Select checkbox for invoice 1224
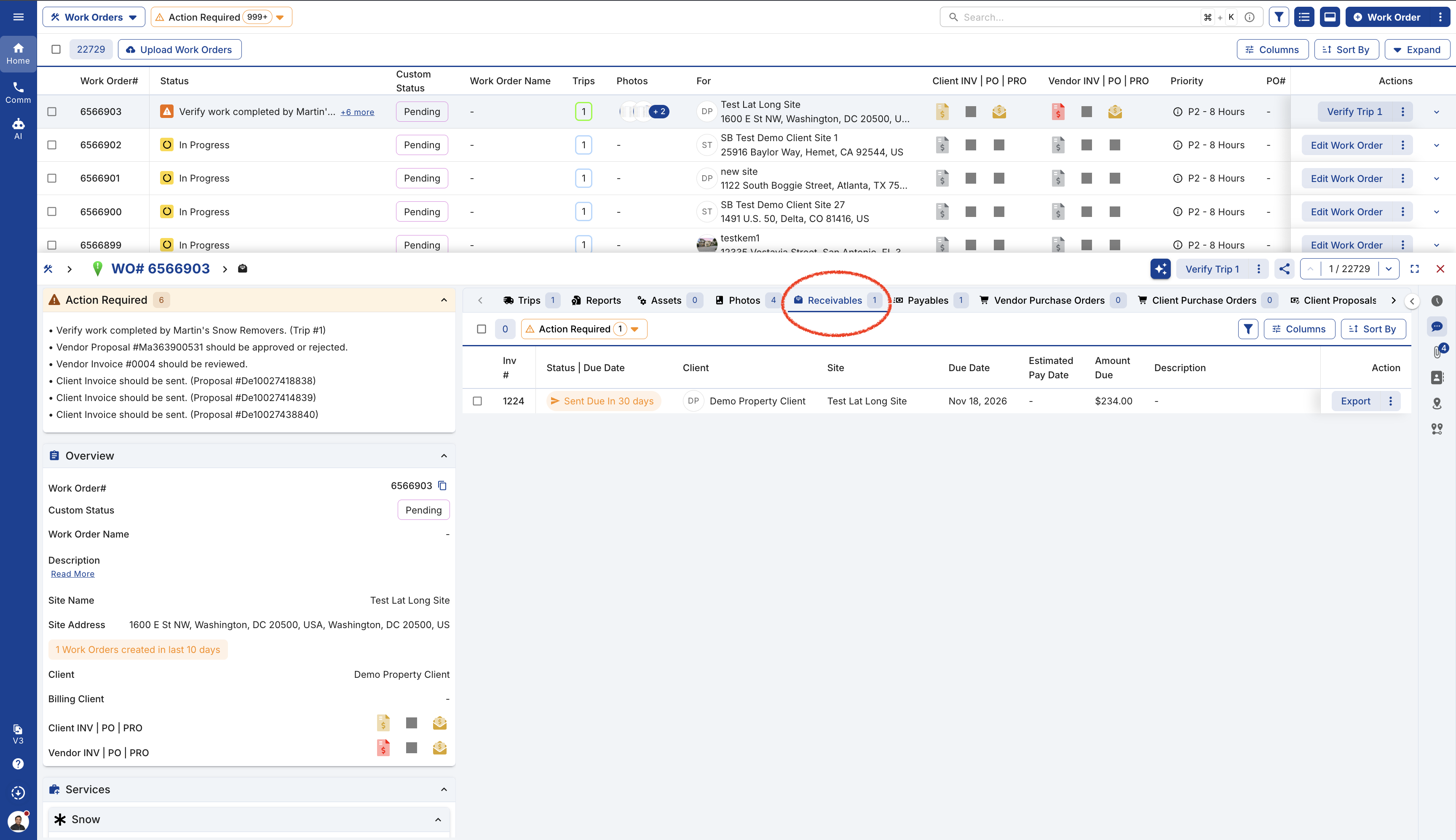The image size is (1456, 840). [477, 401]
